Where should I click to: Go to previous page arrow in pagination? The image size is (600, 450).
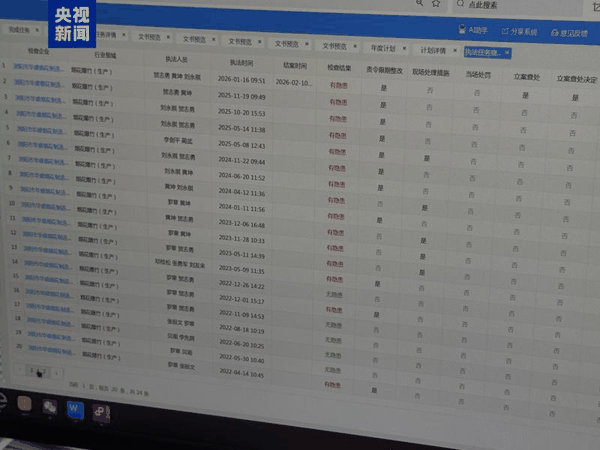[x=20, y=369]
